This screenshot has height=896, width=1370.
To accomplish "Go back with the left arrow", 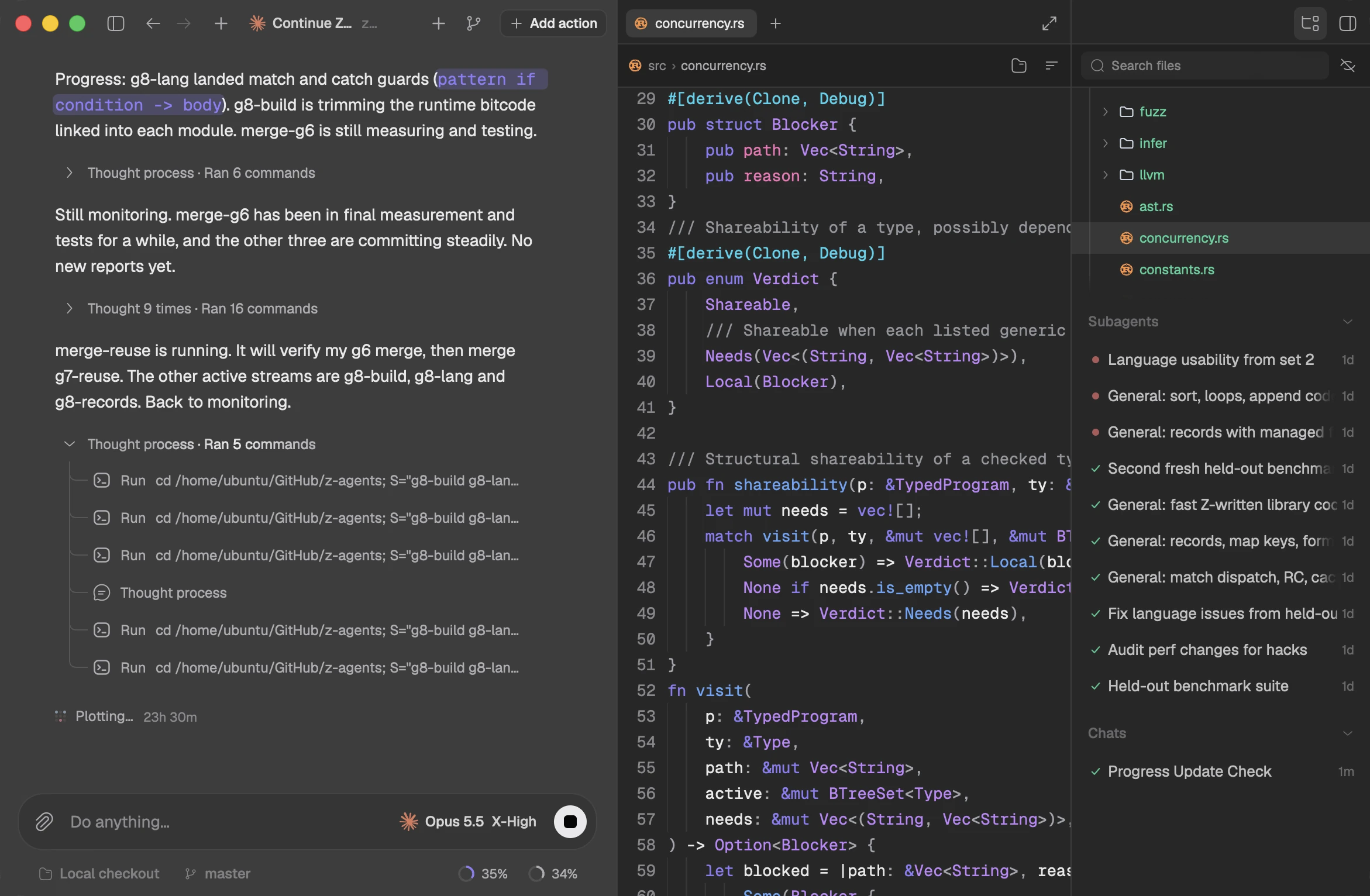I will pos(153,23).
